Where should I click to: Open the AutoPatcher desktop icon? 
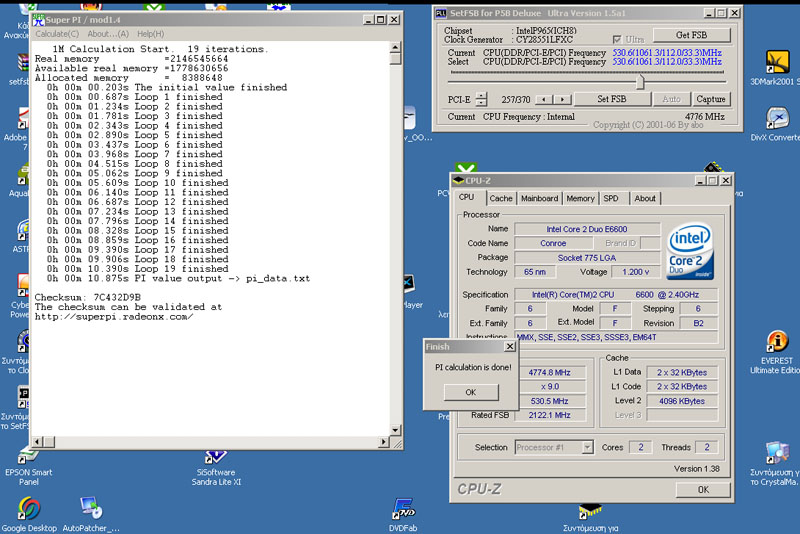click(91, 508)
